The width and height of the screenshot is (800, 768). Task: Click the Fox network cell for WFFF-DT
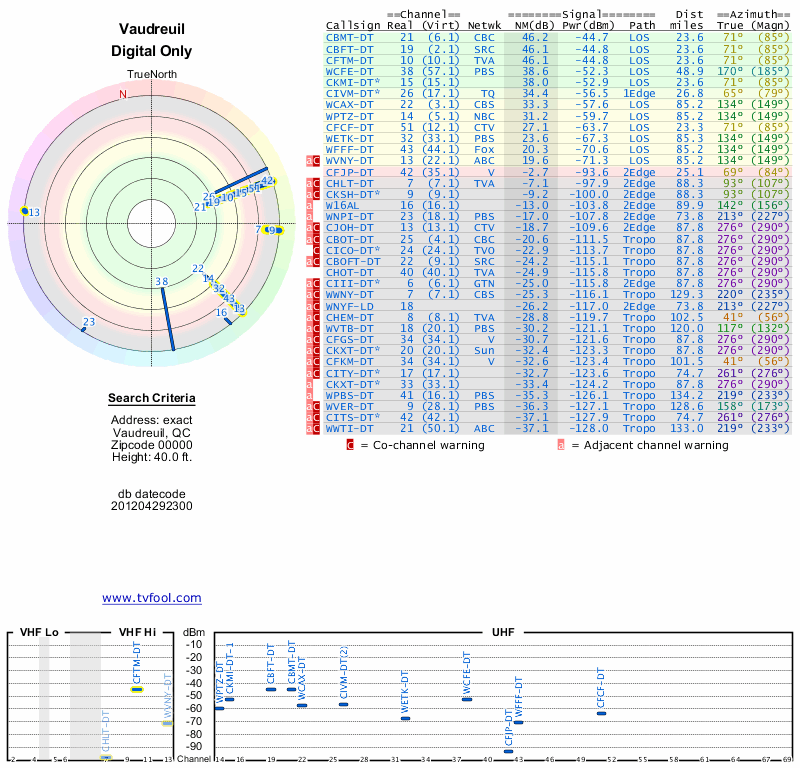click(484, 150)
